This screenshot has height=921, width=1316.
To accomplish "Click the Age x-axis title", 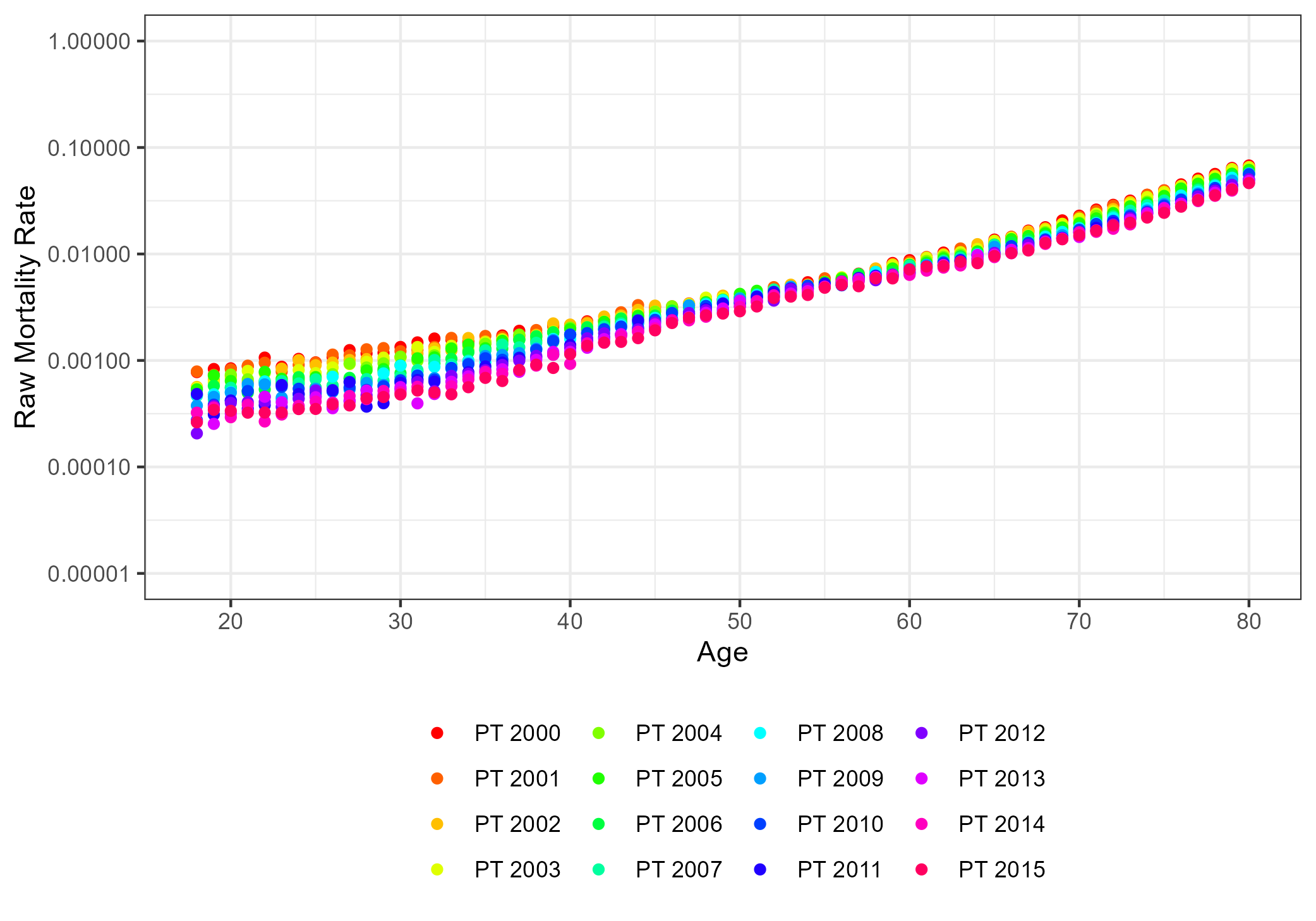I will [722, 652].
